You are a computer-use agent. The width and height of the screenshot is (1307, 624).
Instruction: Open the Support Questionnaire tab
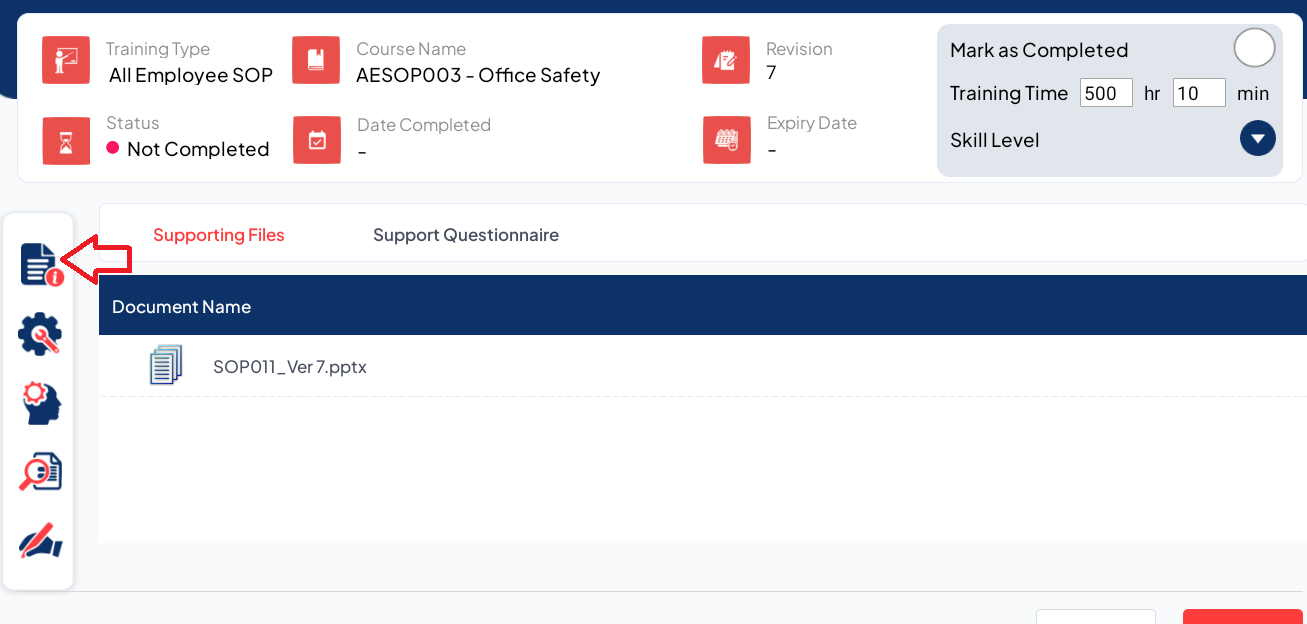coord(465,235)
